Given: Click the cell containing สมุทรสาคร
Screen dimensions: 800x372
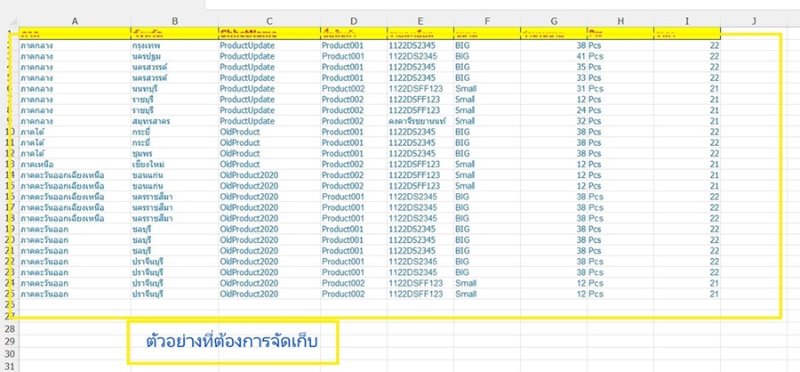Looking at the screenshot, I should (174, 121).
